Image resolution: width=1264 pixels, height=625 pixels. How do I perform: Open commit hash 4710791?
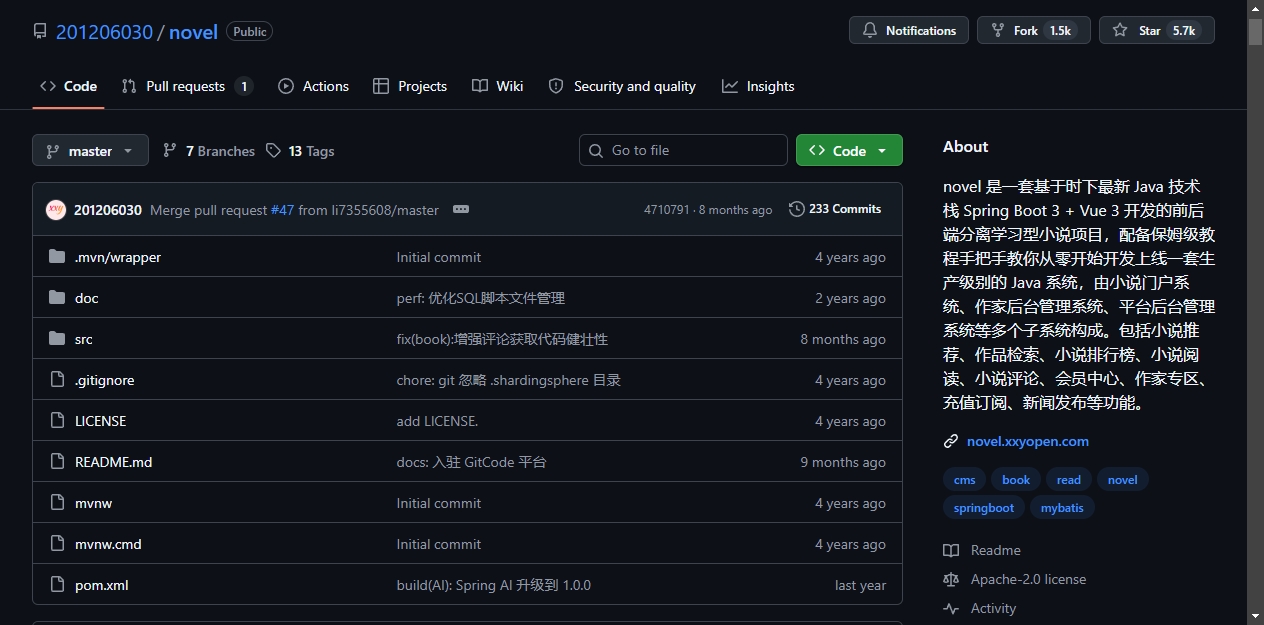(667, 210)
